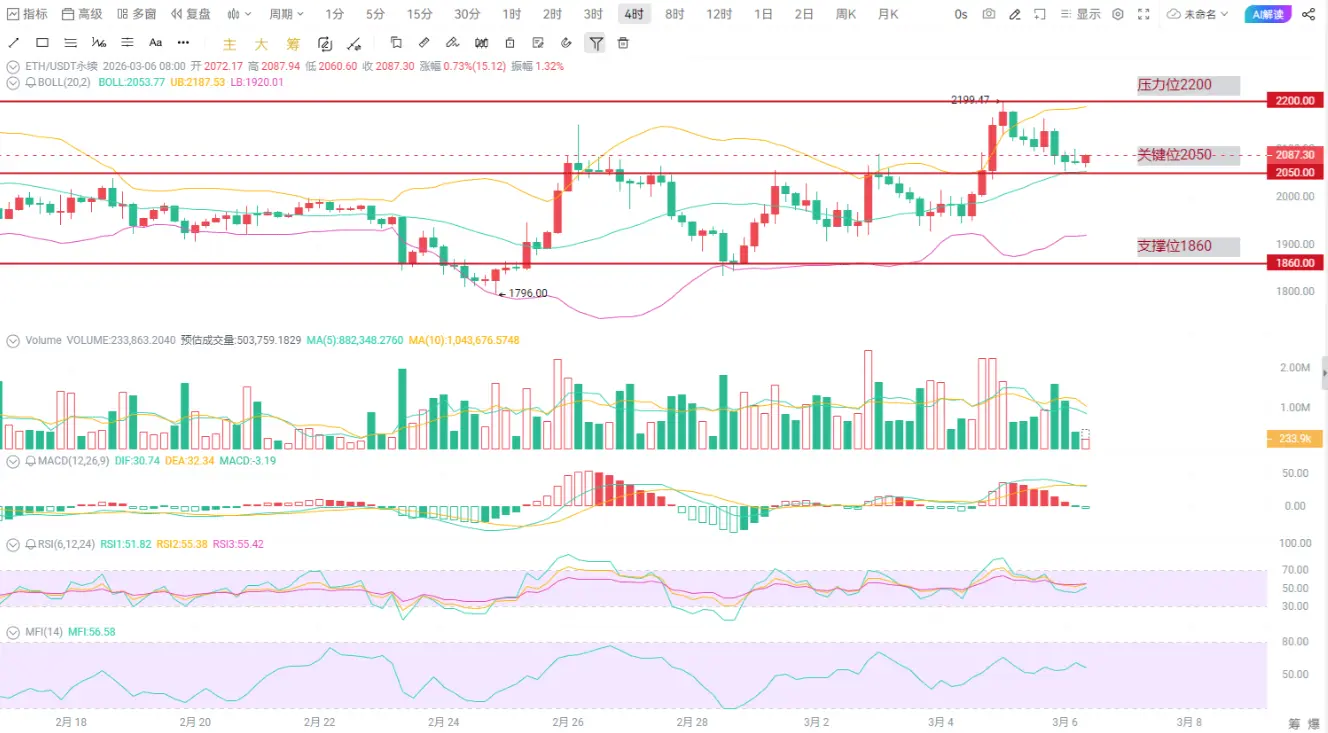Toggle the 筹 chip distribution button
The width and height of the screenshot is (1328, 733).
coord(292,44)
